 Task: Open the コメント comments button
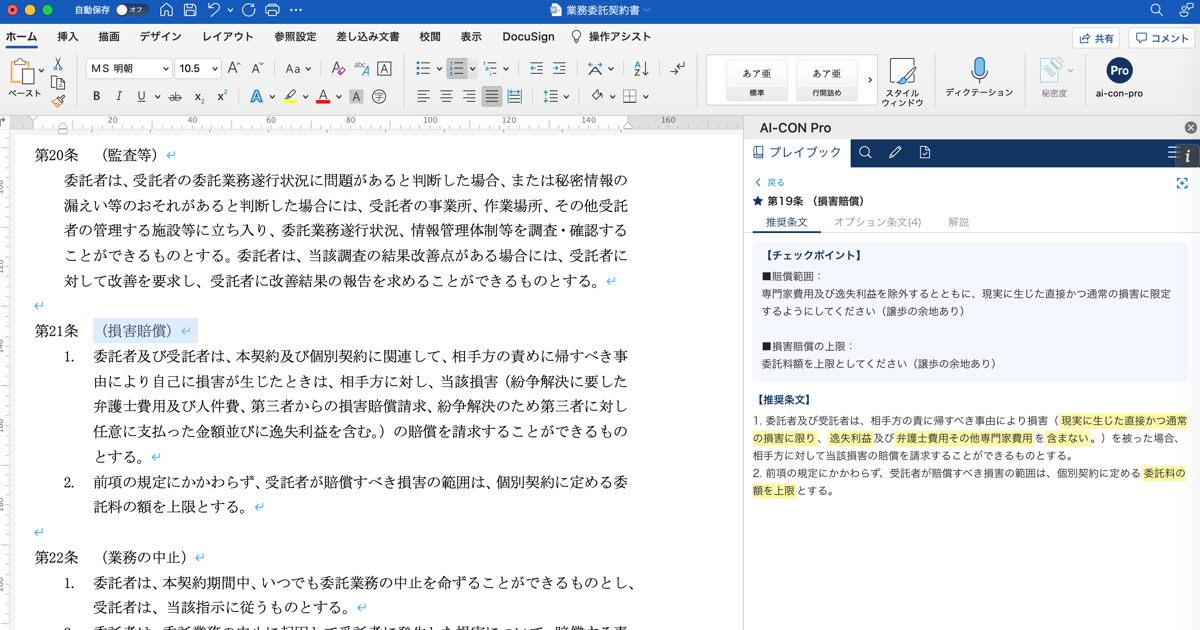(1162, 38)
